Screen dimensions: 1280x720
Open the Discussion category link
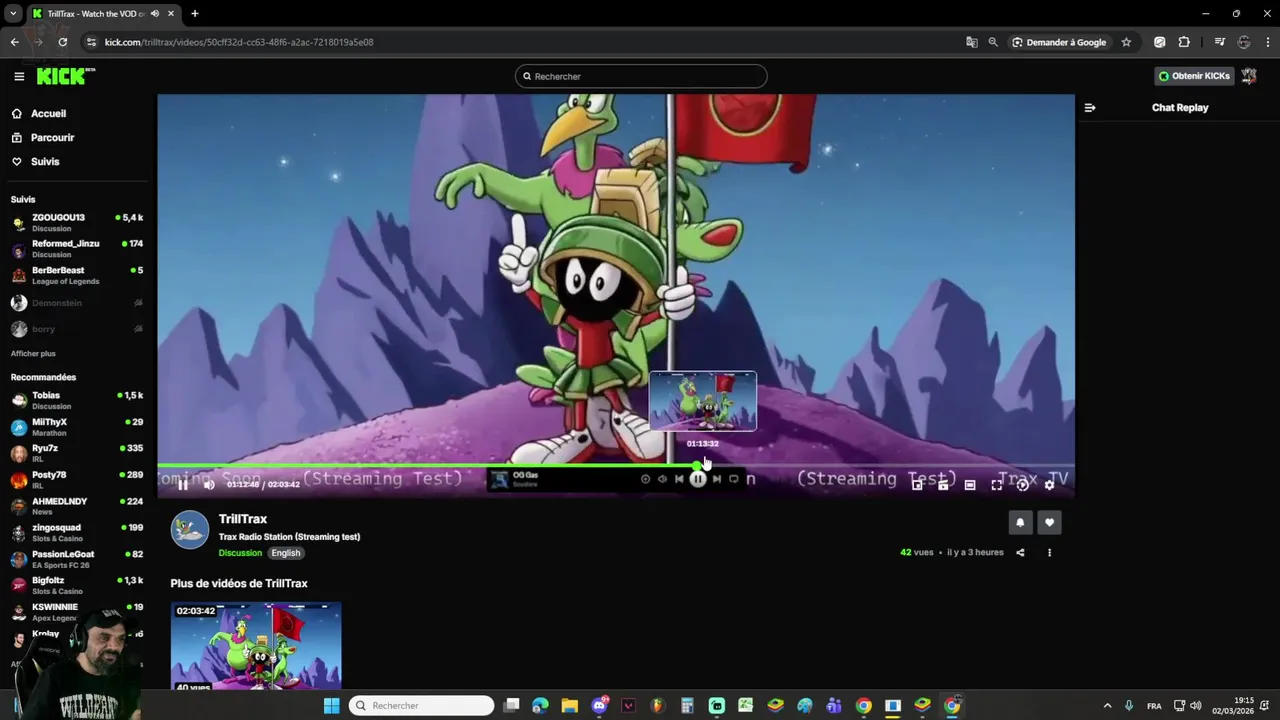(x=240, y=553)
